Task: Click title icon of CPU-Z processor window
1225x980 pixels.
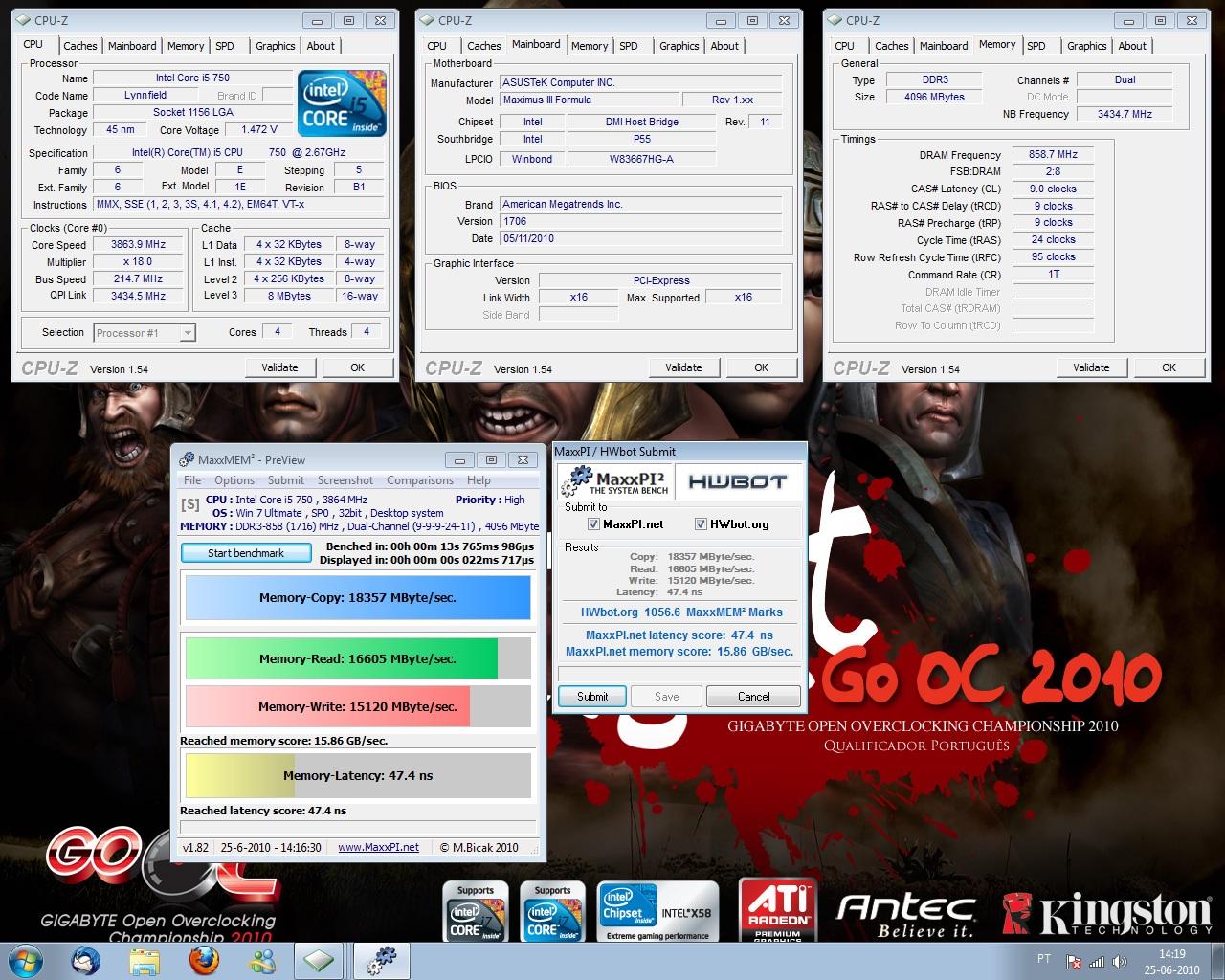Action: tap(25, 20)
